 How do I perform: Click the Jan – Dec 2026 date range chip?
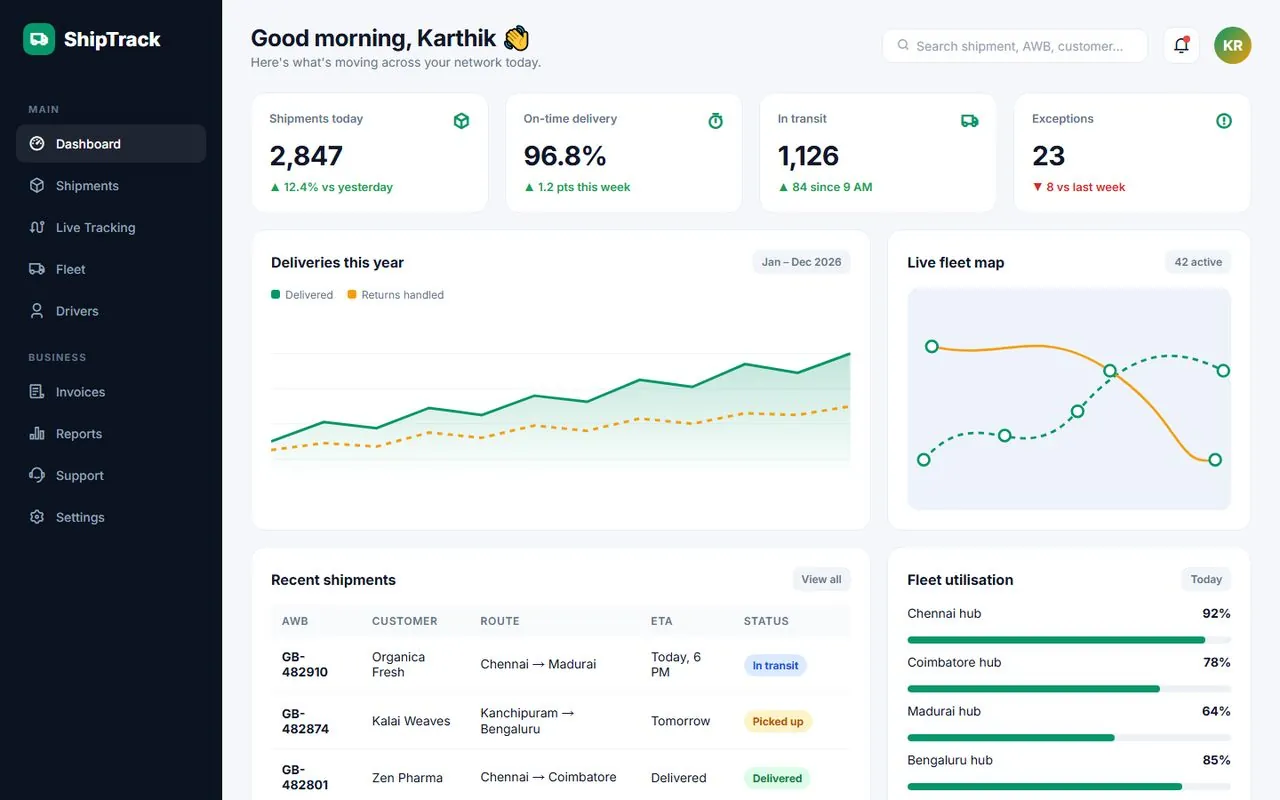(x=801, y=262)
